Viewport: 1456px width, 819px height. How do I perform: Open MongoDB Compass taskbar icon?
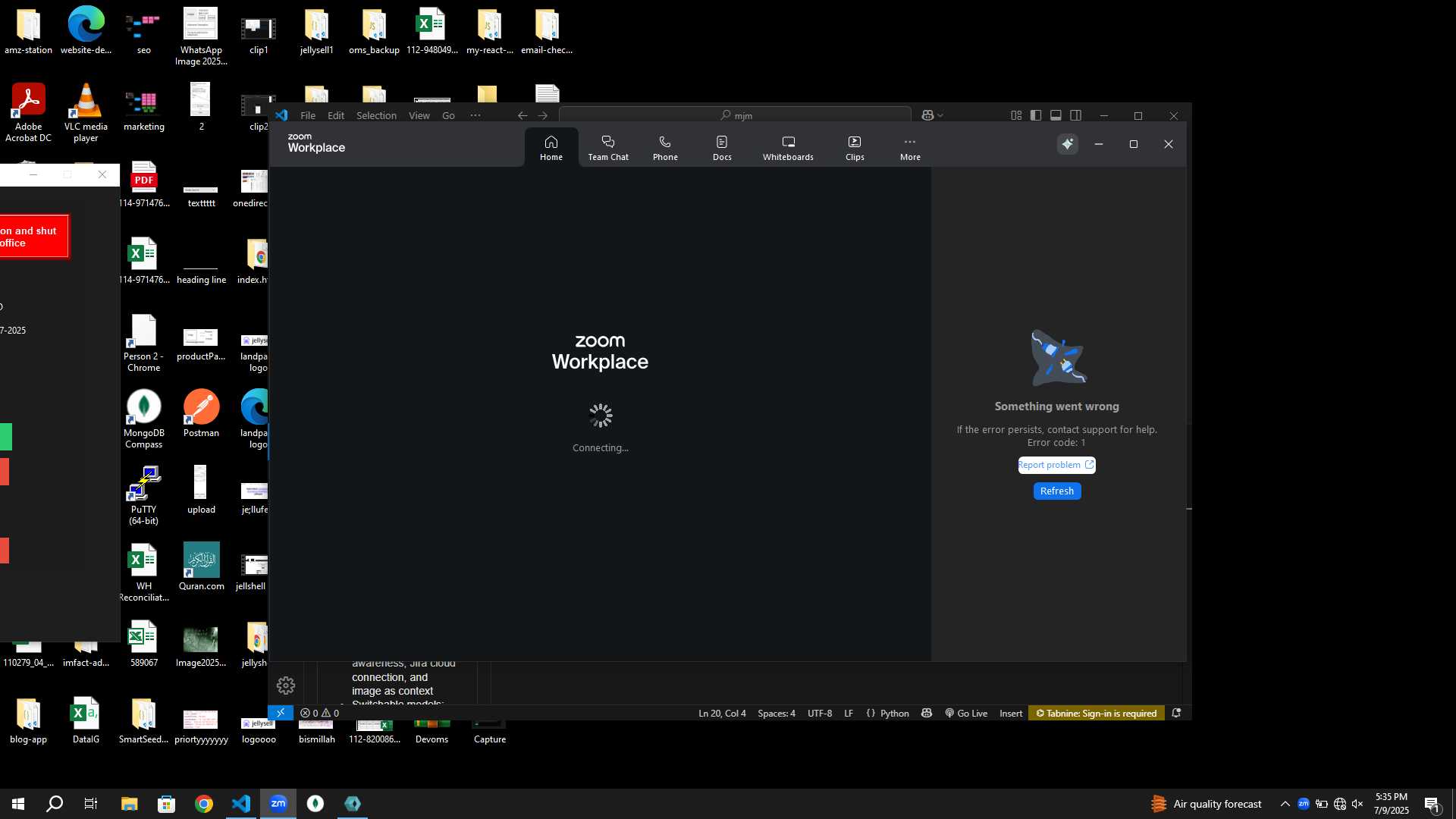click(315, 804)
